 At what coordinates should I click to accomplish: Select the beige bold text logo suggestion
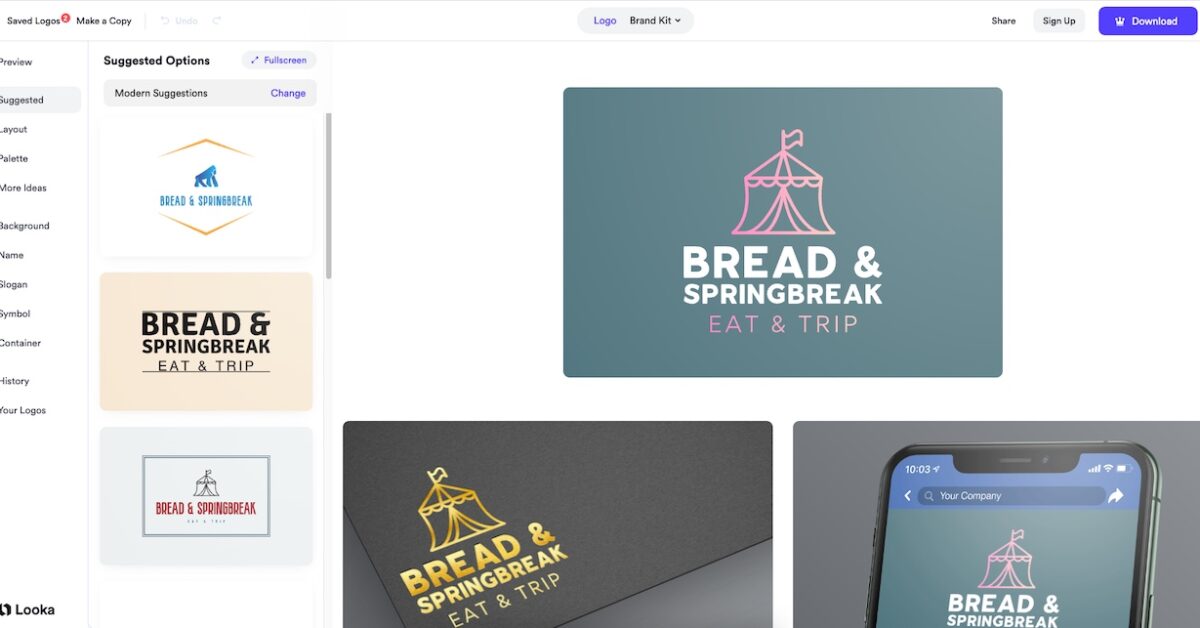206,342
